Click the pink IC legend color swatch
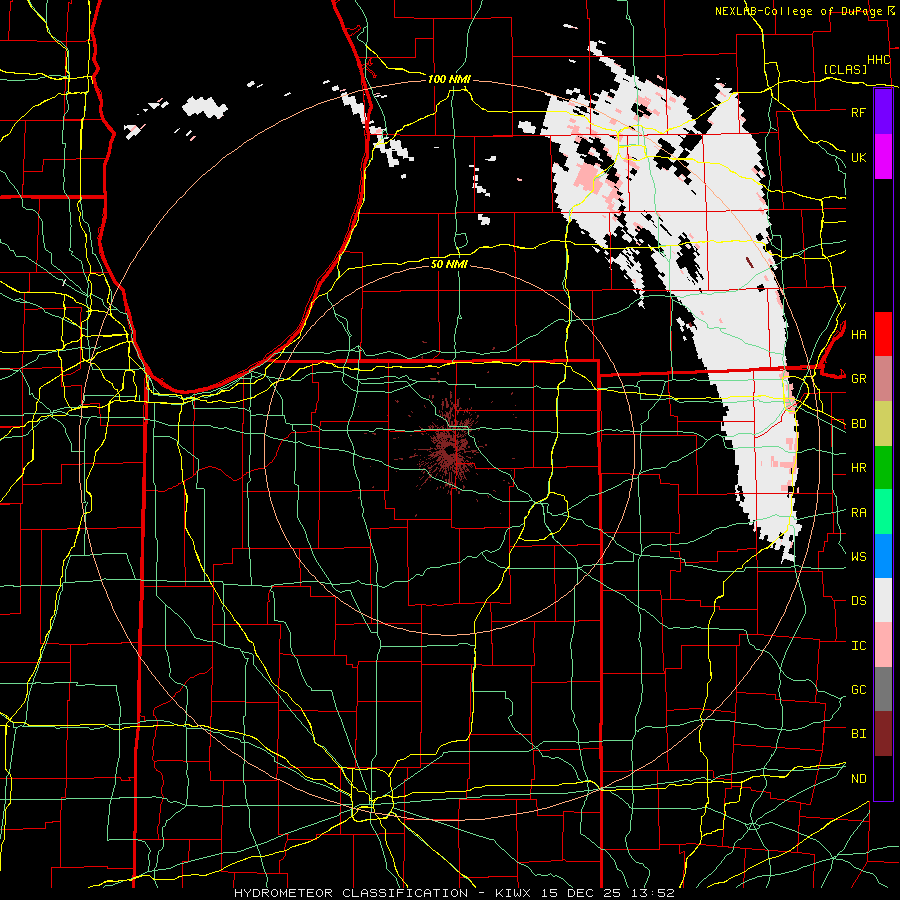Viewport: 900px width, 900px height. tap(883, 645)
